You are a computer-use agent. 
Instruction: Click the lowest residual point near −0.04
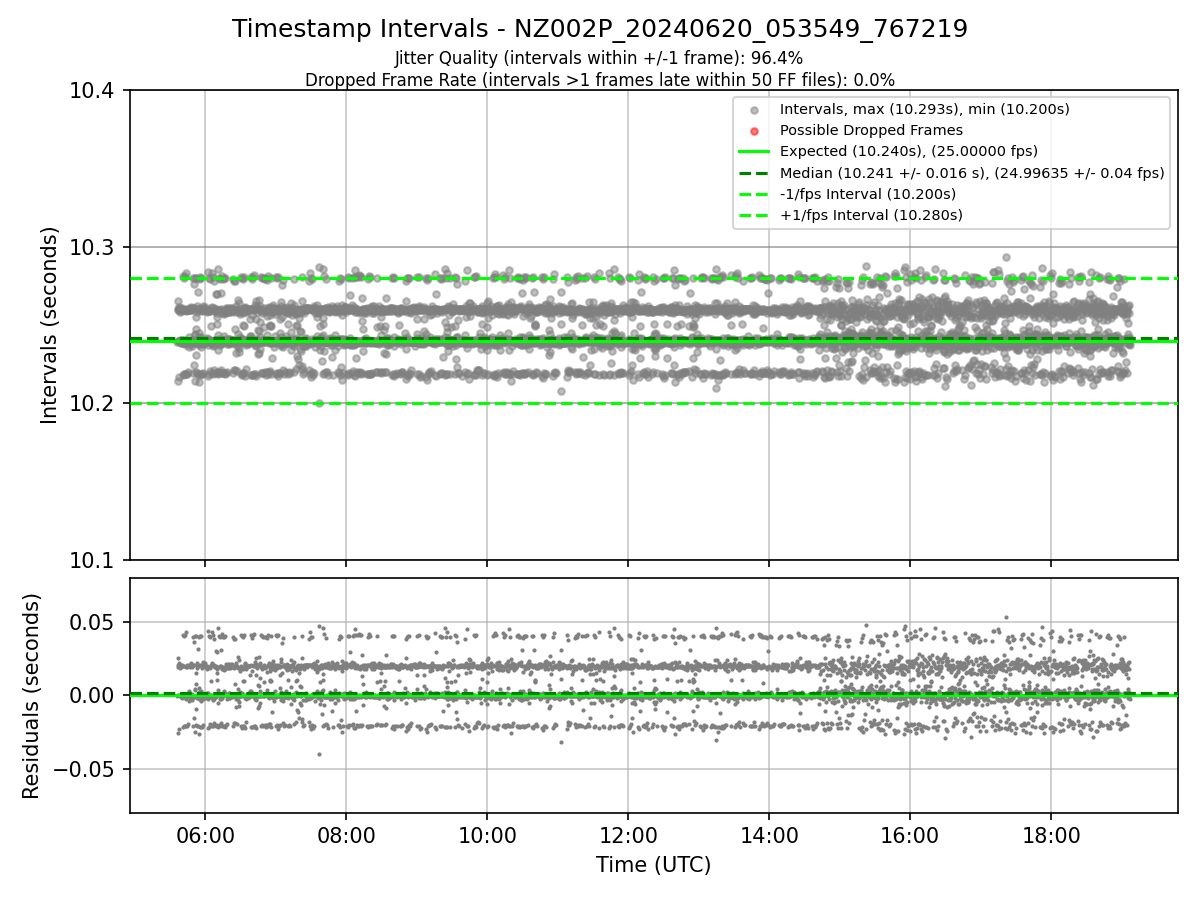(319, 754)
